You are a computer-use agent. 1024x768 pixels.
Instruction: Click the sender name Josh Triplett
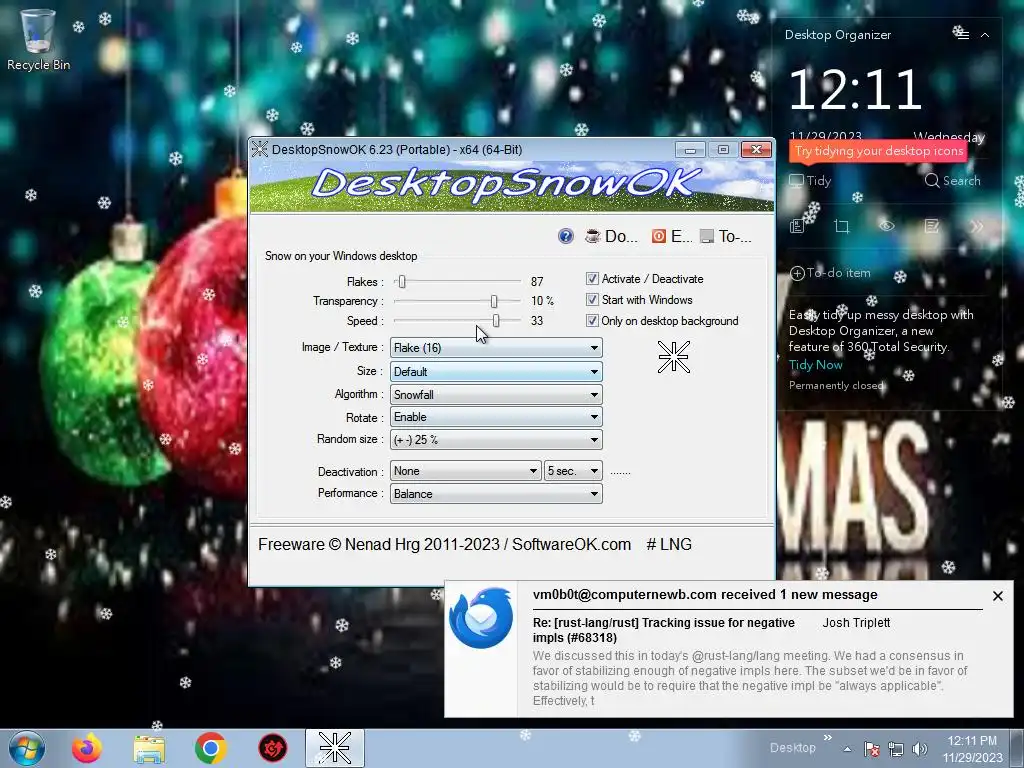(x=856, y=623)
